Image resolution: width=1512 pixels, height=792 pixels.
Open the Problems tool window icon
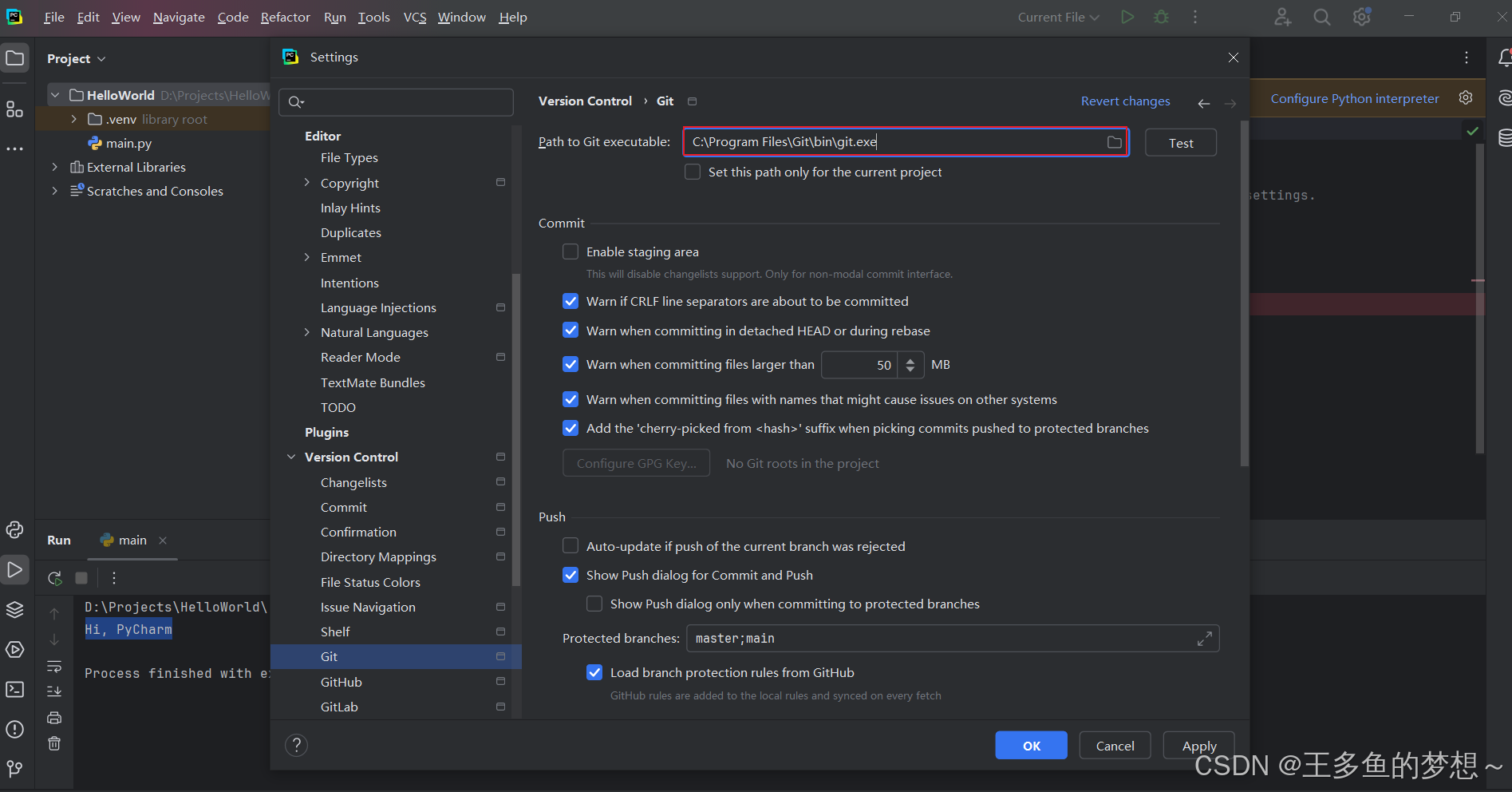[15, 730]
